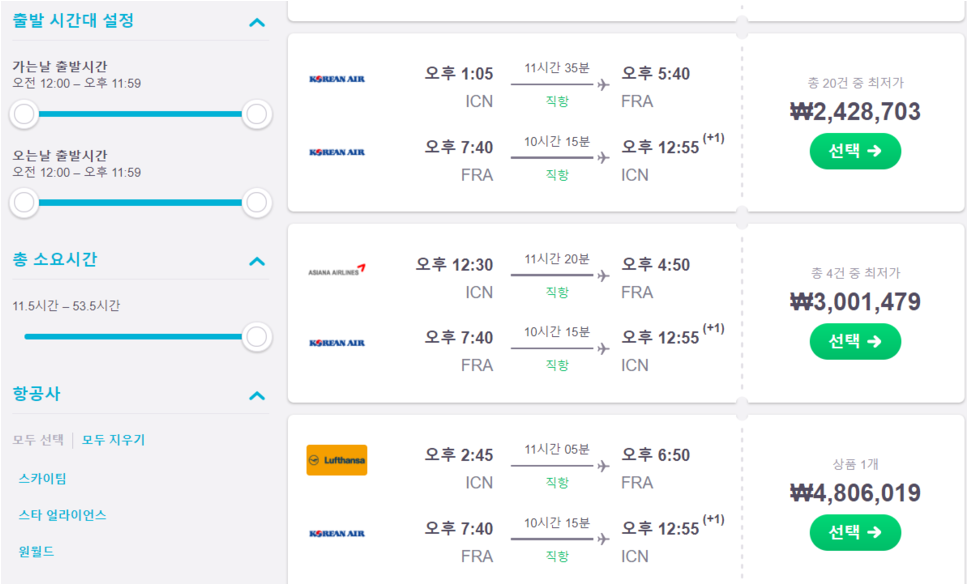Collapse the 출발 시간대 설정 section
This screenshot has height=585, width=968.
(x=257, y=23)
